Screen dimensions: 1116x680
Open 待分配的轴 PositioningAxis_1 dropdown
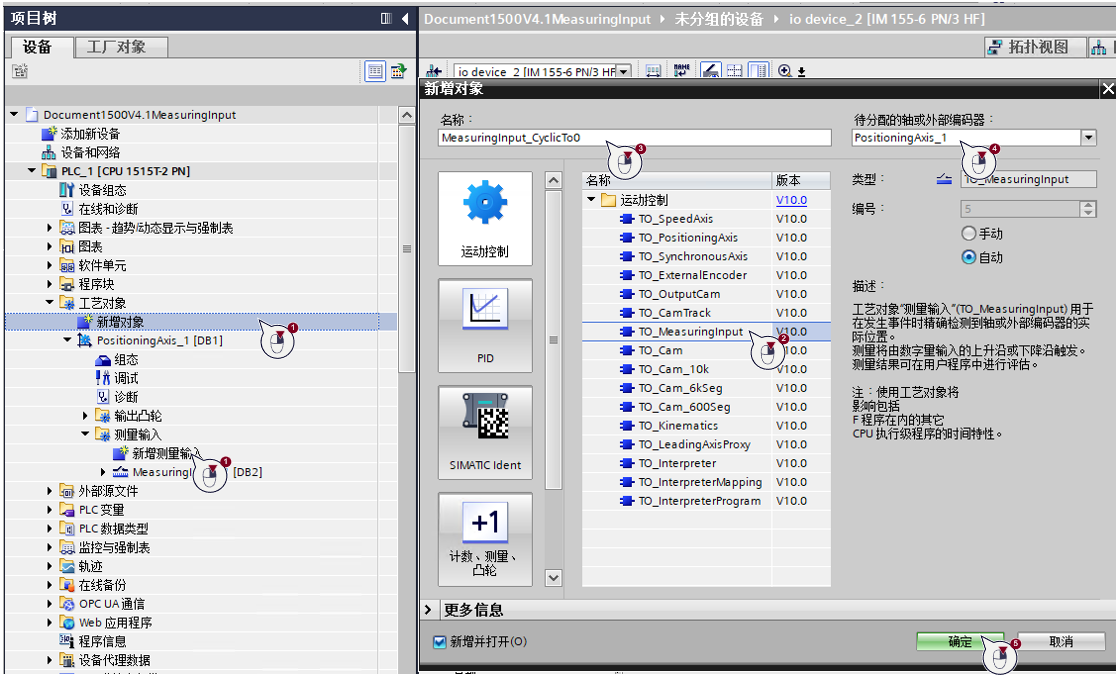[1088, 137]
